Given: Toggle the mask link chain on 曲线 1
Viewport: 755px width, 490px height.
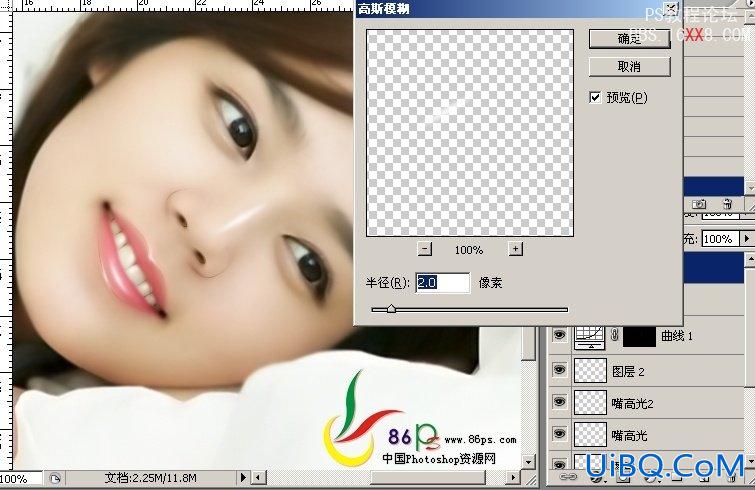Looking at the screenshot, I should click(x=614, y=335).
